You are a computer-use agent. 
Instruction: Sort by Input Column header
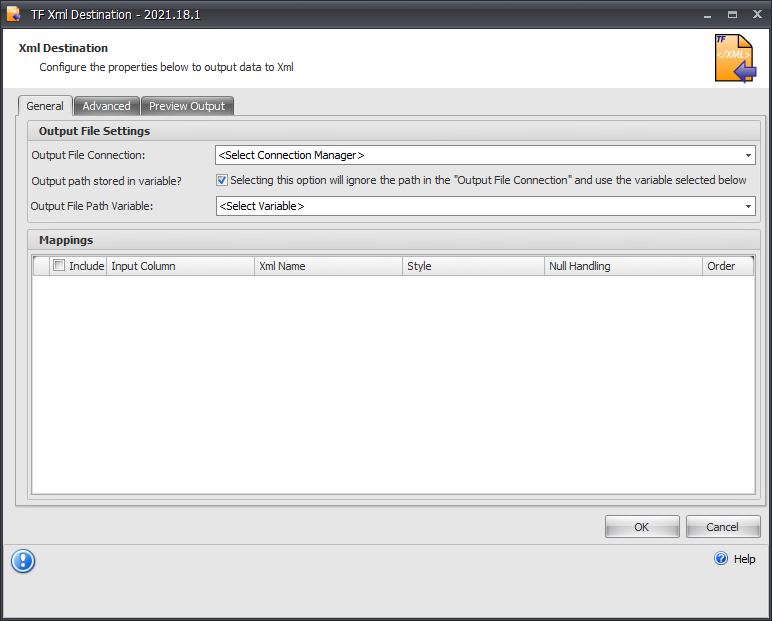180,266
